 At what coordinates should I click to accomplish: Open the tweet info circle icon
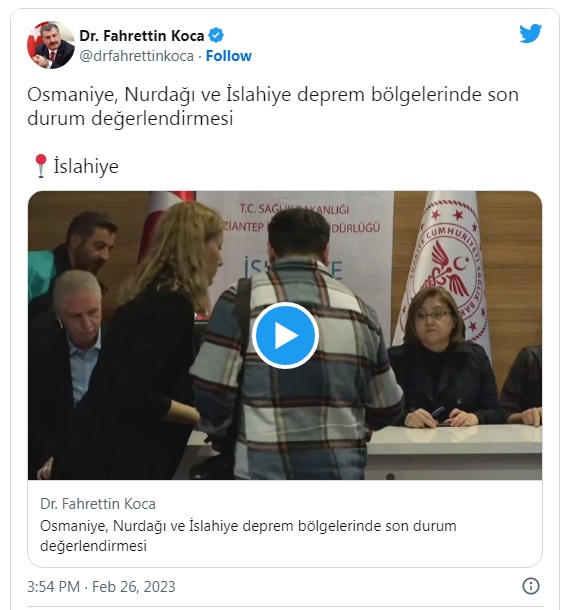coord(530,585)
